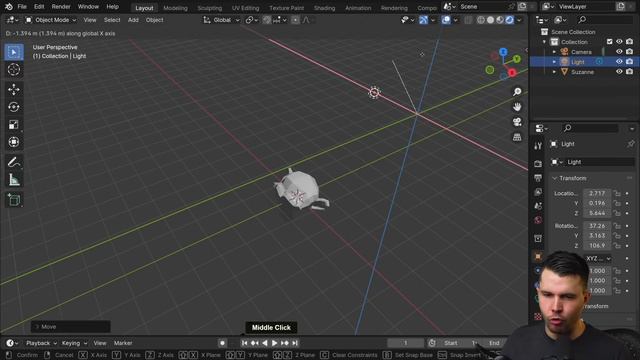Expand the Light outliner item

(x=554, y=62)
